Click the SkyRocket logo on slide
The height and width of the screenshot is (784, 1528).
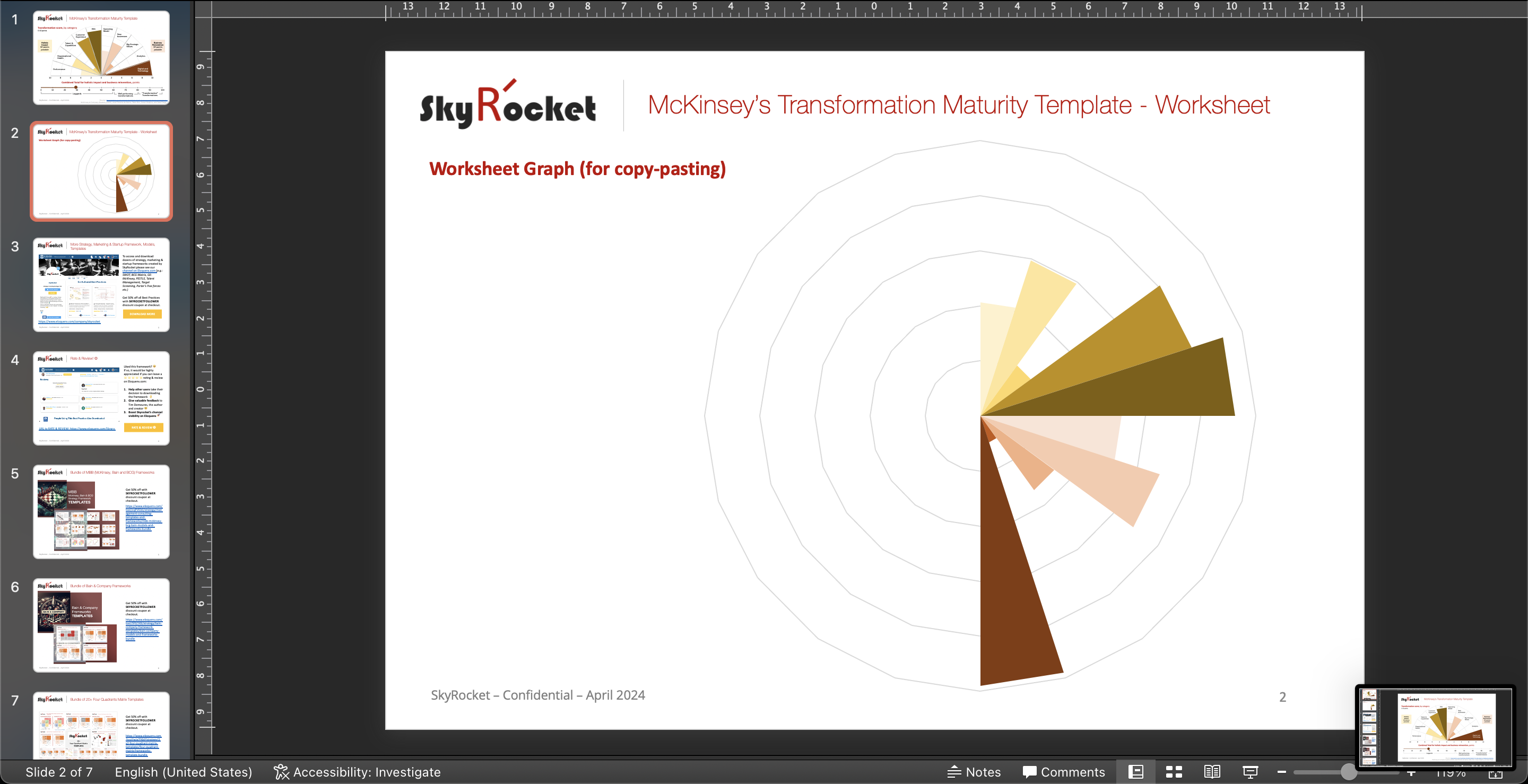(507, 104)
